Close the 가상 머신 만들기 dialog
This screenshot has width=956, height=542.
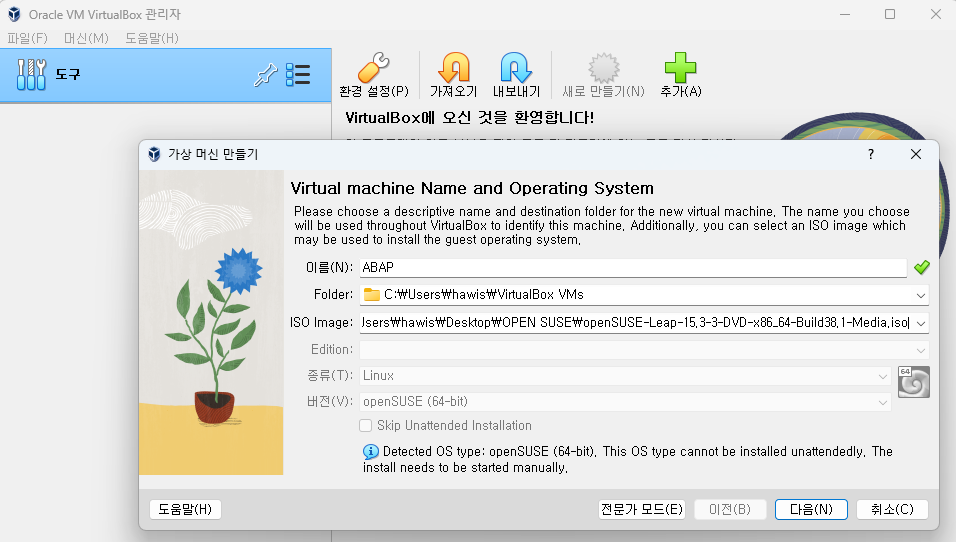[x=916, y=154]
